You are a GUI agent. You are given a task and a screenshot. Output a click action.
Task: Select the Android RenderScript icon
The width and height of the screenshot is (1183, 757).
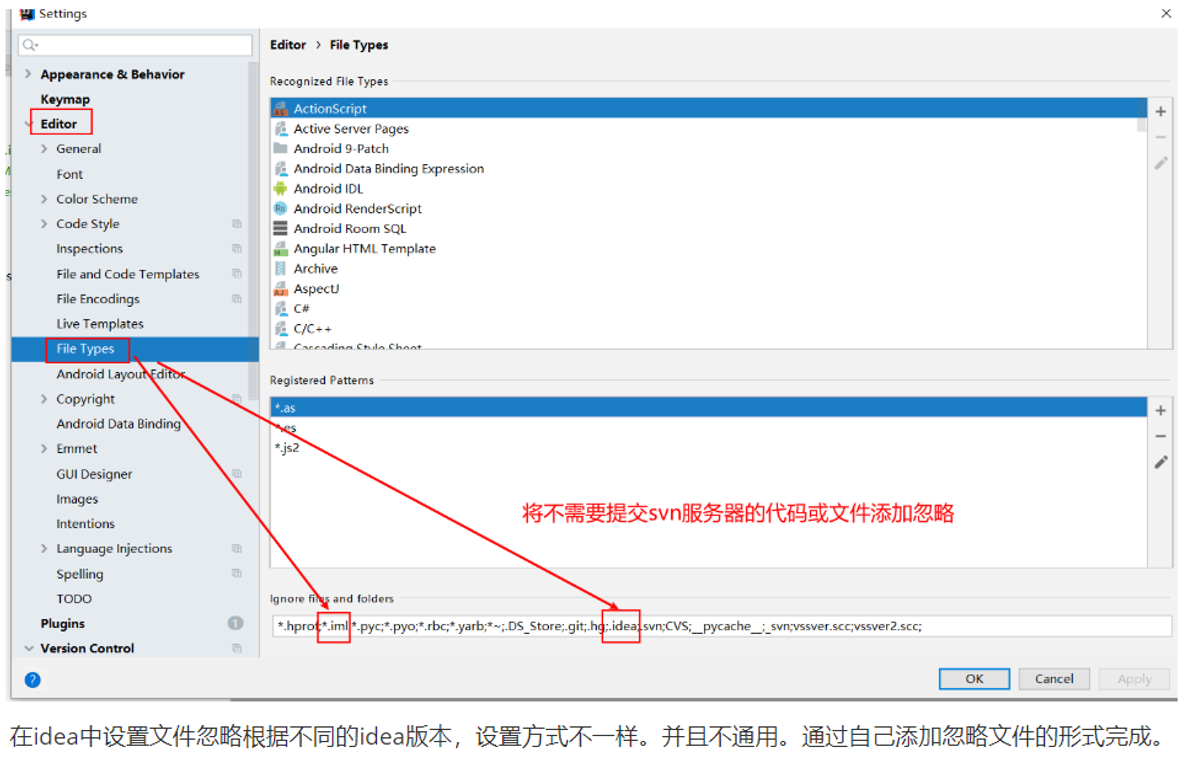pyautogui.click(x=281, y=208)
